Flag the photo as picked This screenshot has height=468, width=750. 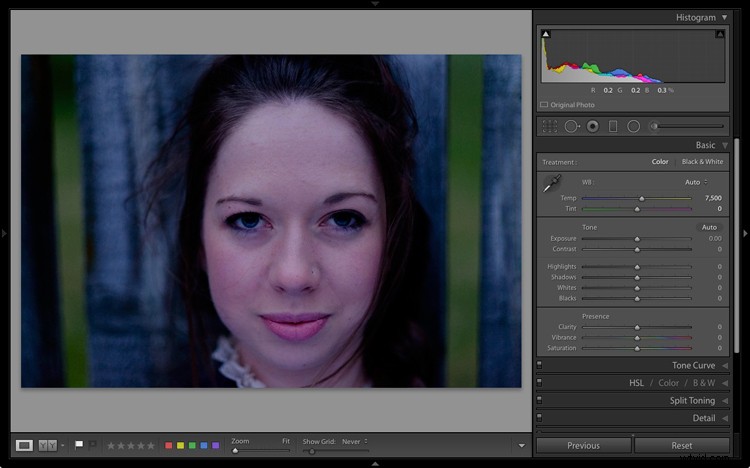[79, 445]
